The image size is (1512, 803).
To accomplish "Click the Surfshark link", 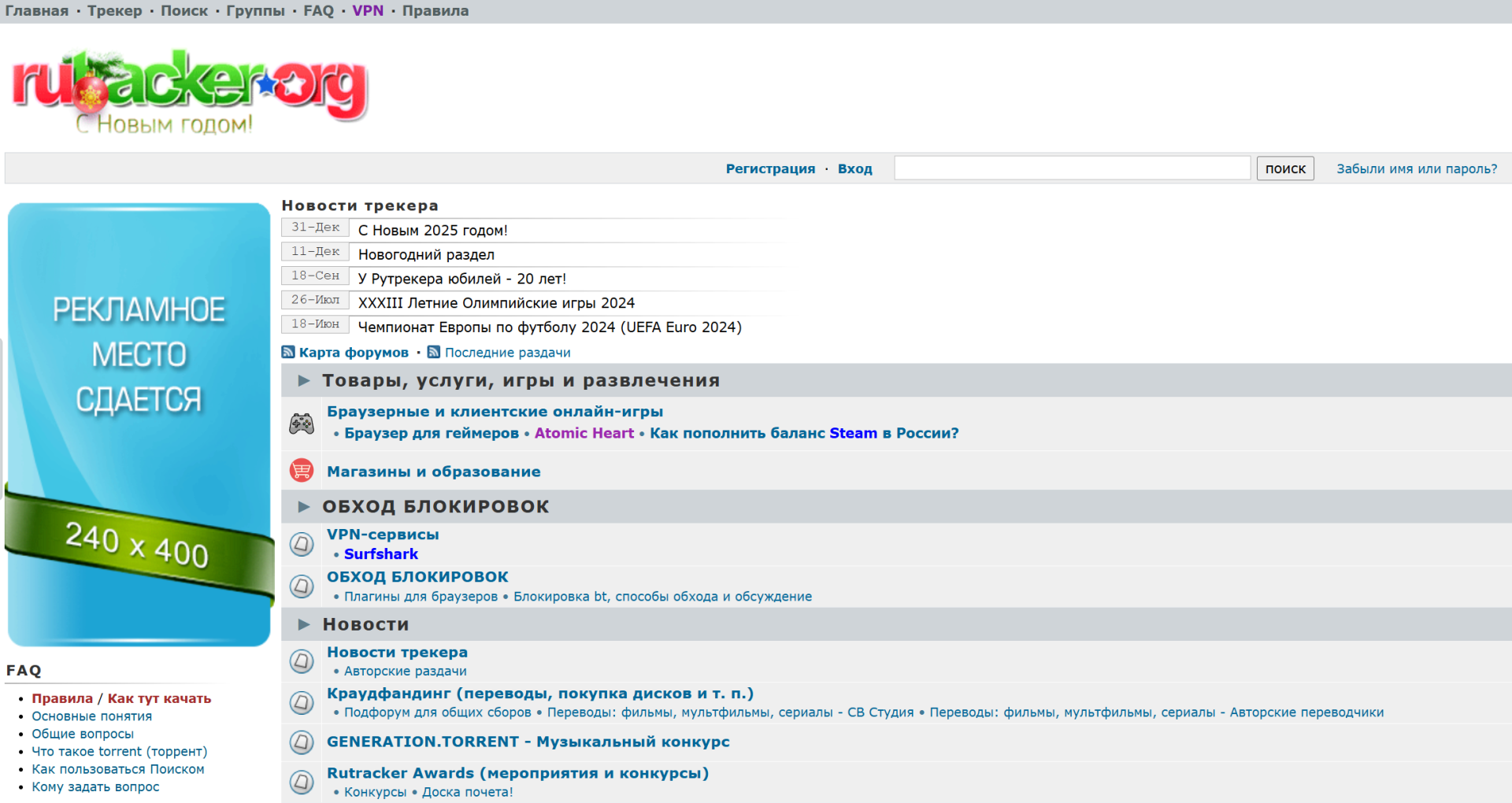I will pos(381,554).
